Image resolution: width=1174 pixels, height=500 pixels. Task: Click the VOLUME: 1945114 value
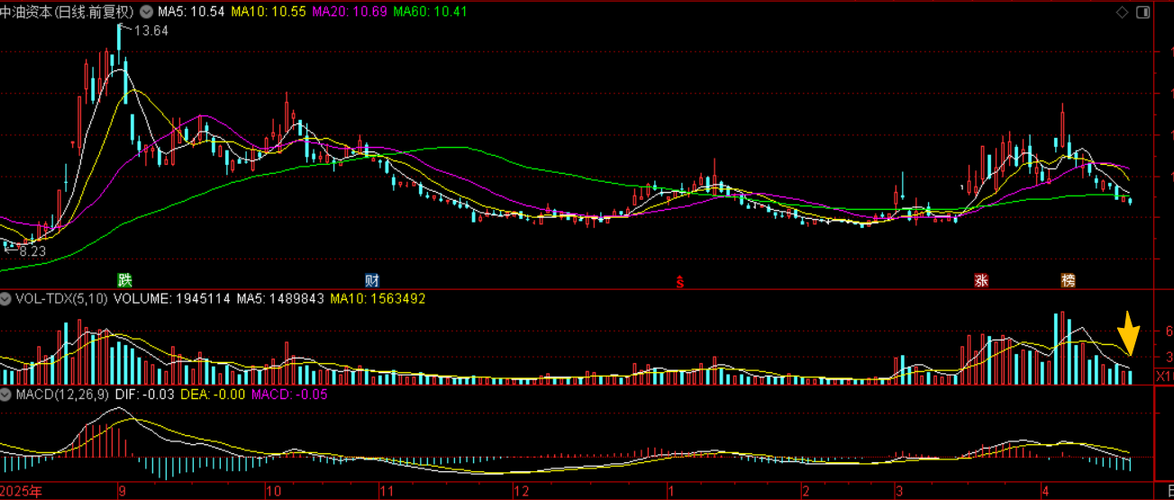(x=171, y=298)
